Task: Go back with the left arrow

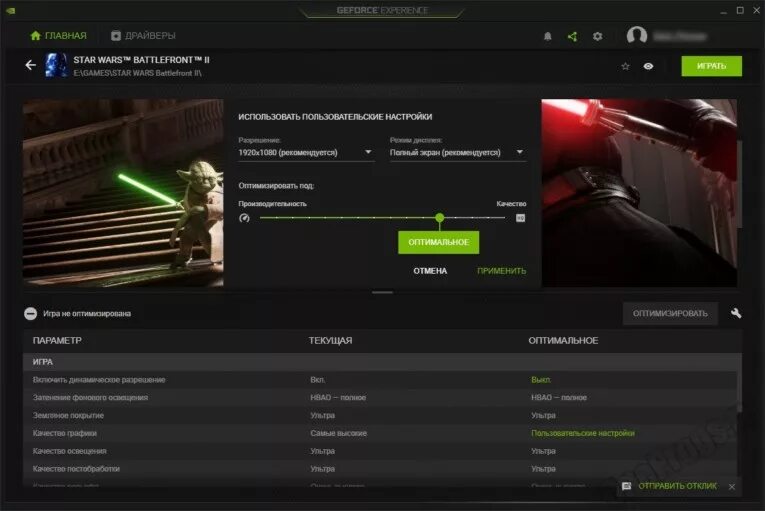Action: tap(31, 65)
